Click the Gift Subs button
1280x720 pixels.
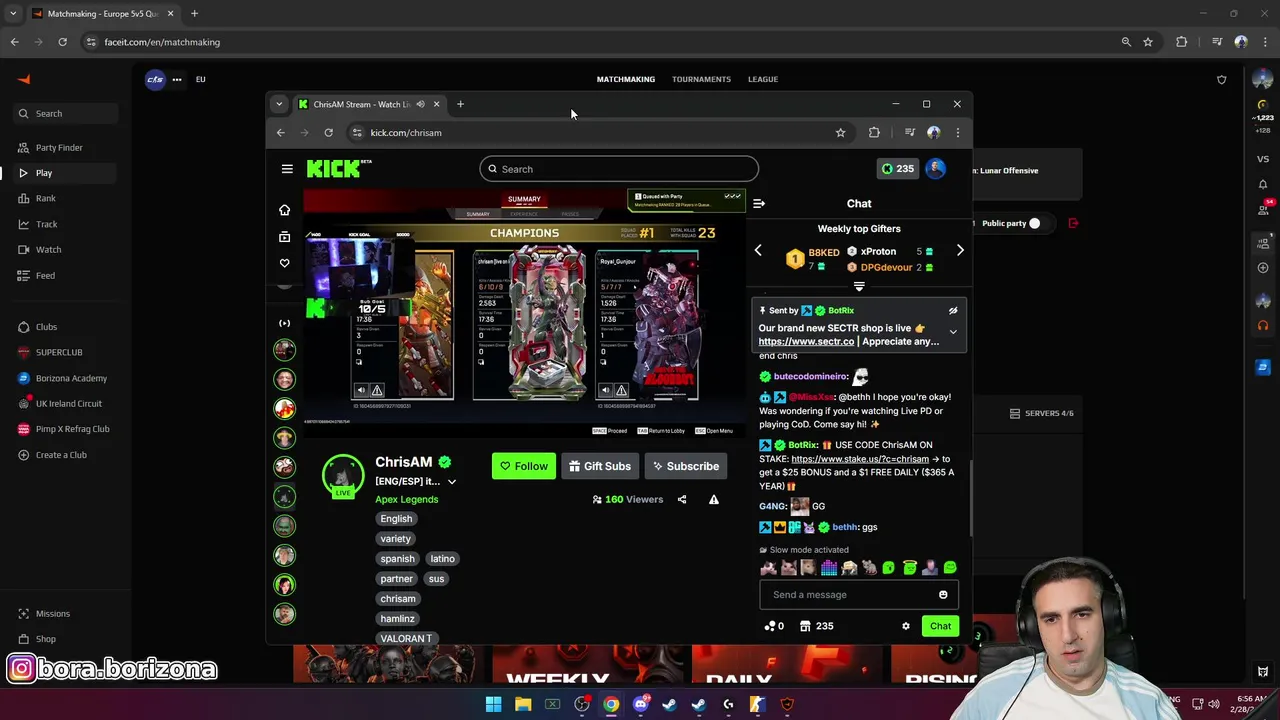point(599,466)
